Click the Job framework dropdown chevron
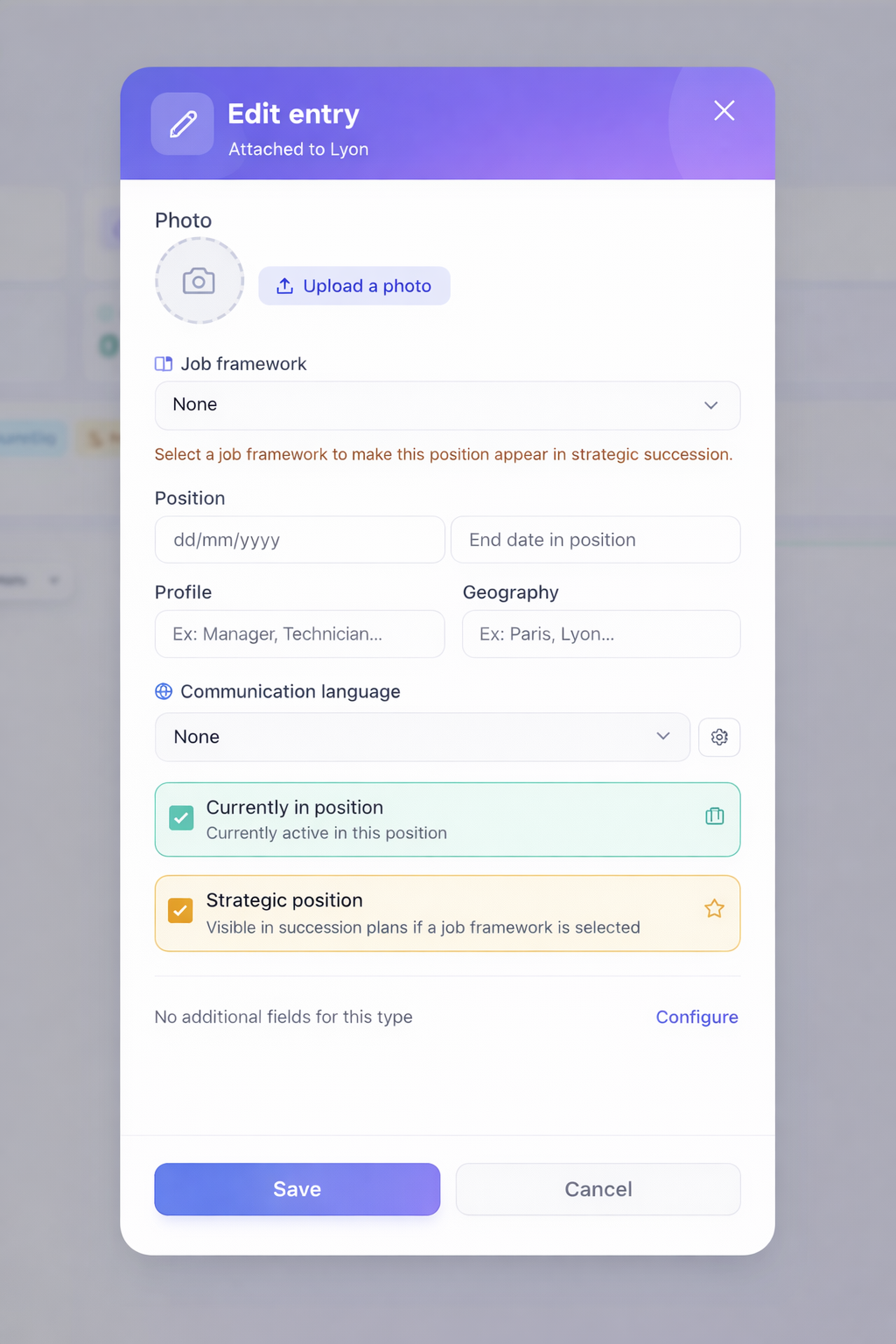 point(710,405)
